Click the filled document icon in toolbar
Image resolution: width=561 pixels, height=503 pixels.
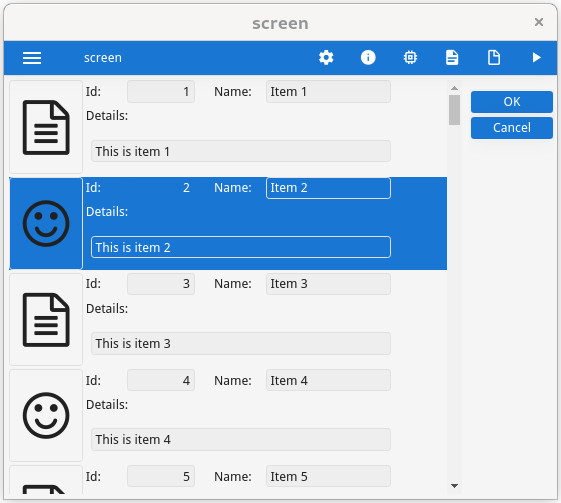point(452,58)
